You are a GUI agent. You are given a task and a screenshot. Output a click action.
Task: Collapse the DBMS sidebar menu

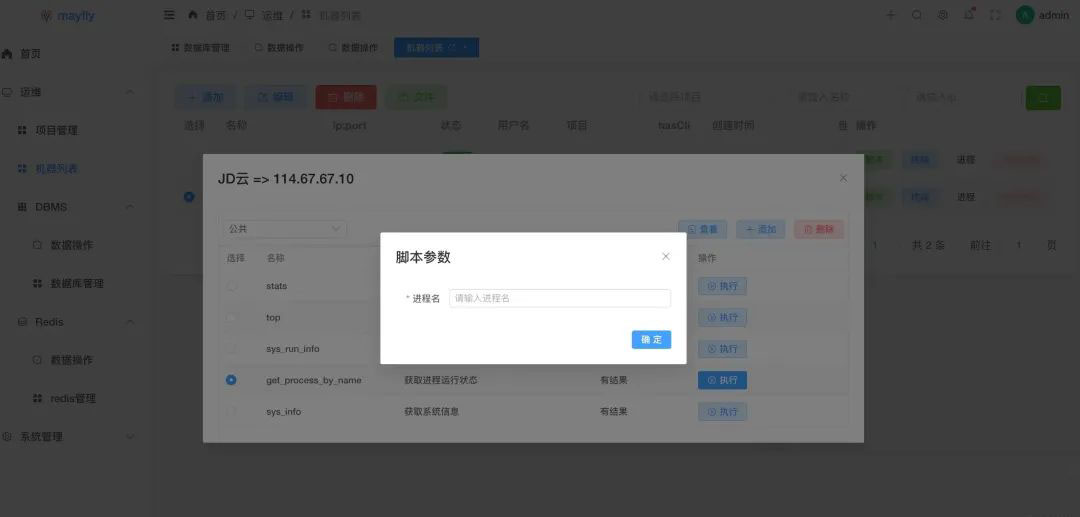tap(130, 207)
